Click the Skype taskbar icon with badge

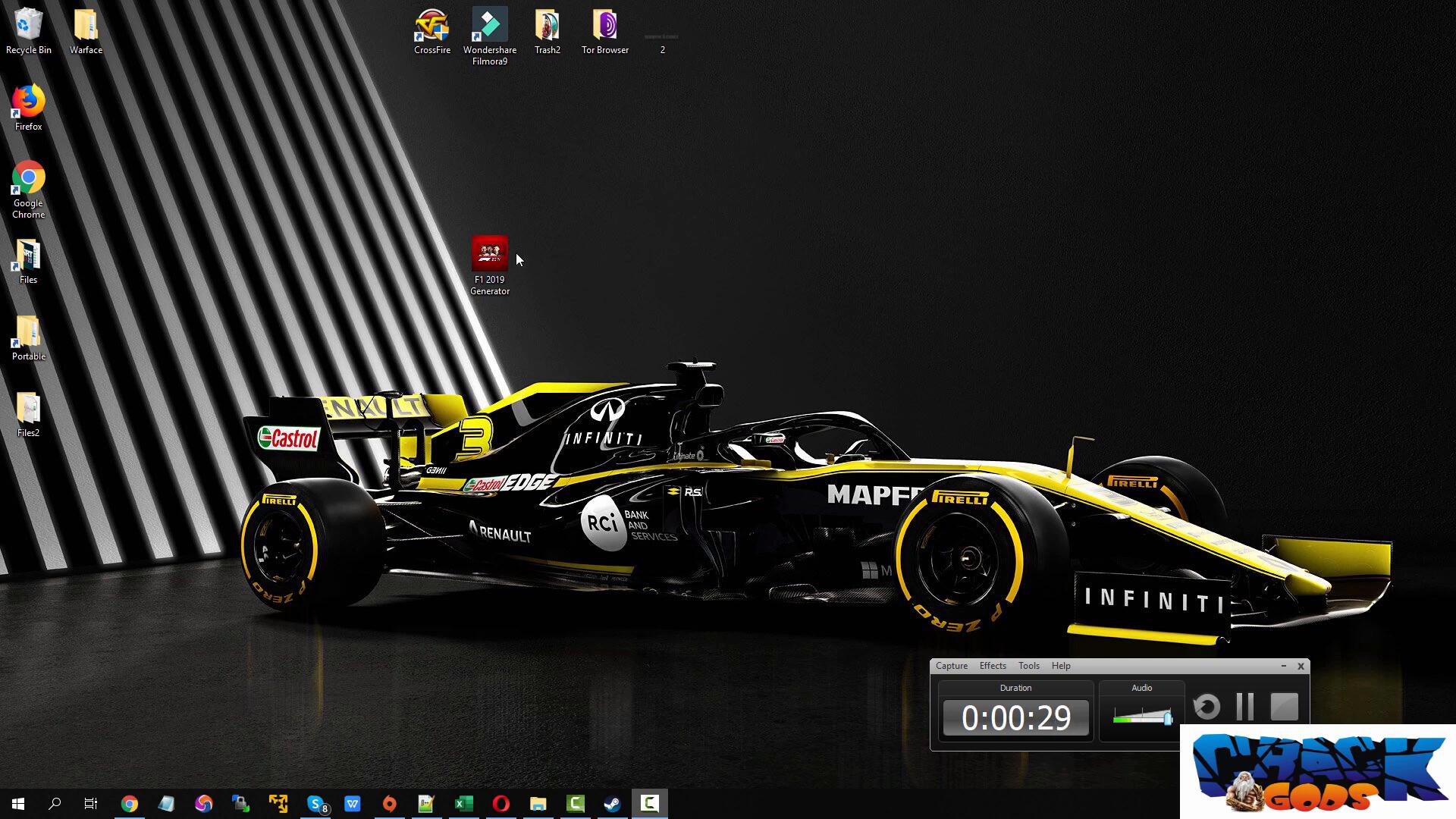[x=315, y=804]
